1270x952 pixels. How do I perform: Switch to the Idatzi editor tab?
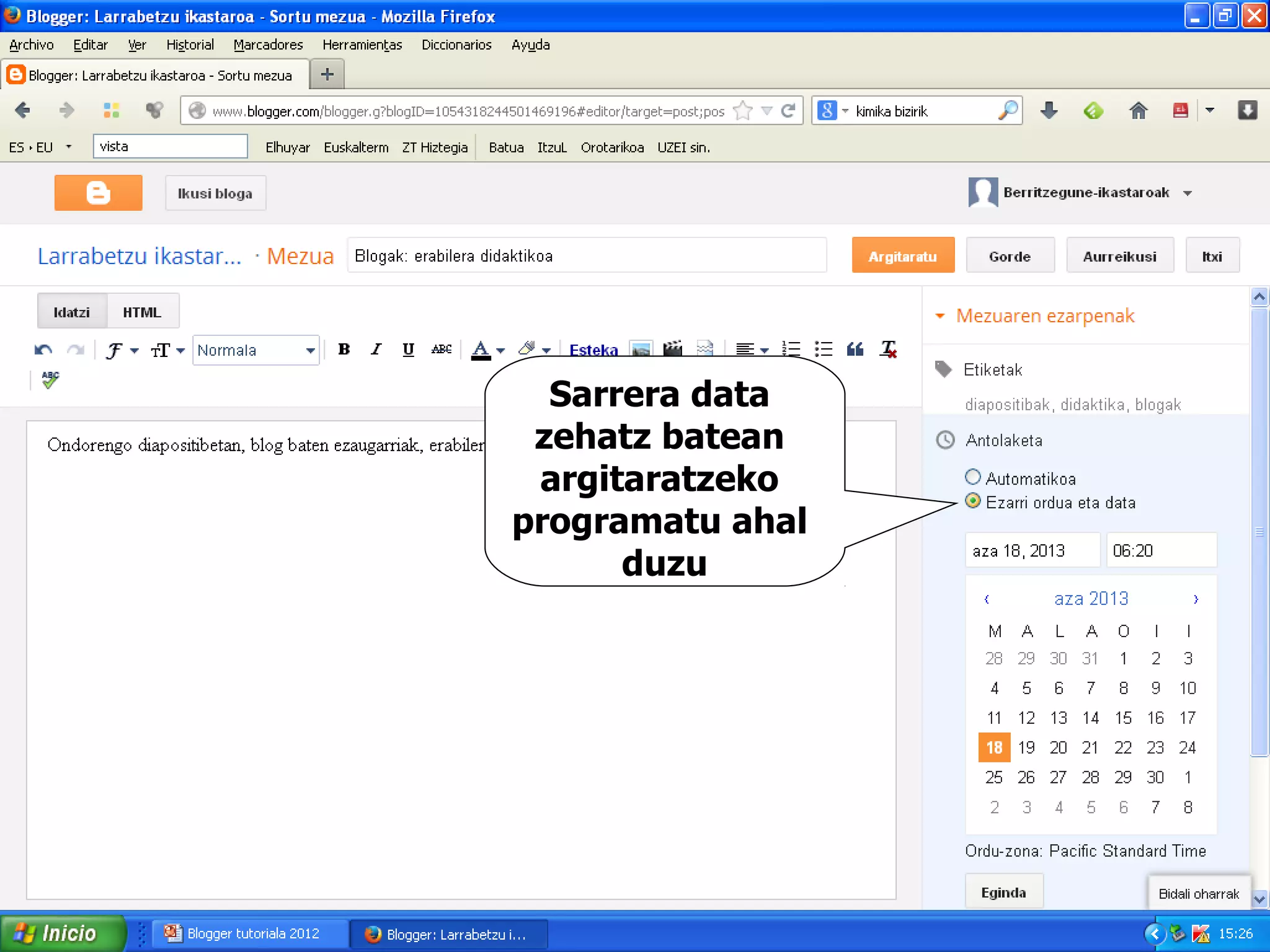click(x=71, y=312)
